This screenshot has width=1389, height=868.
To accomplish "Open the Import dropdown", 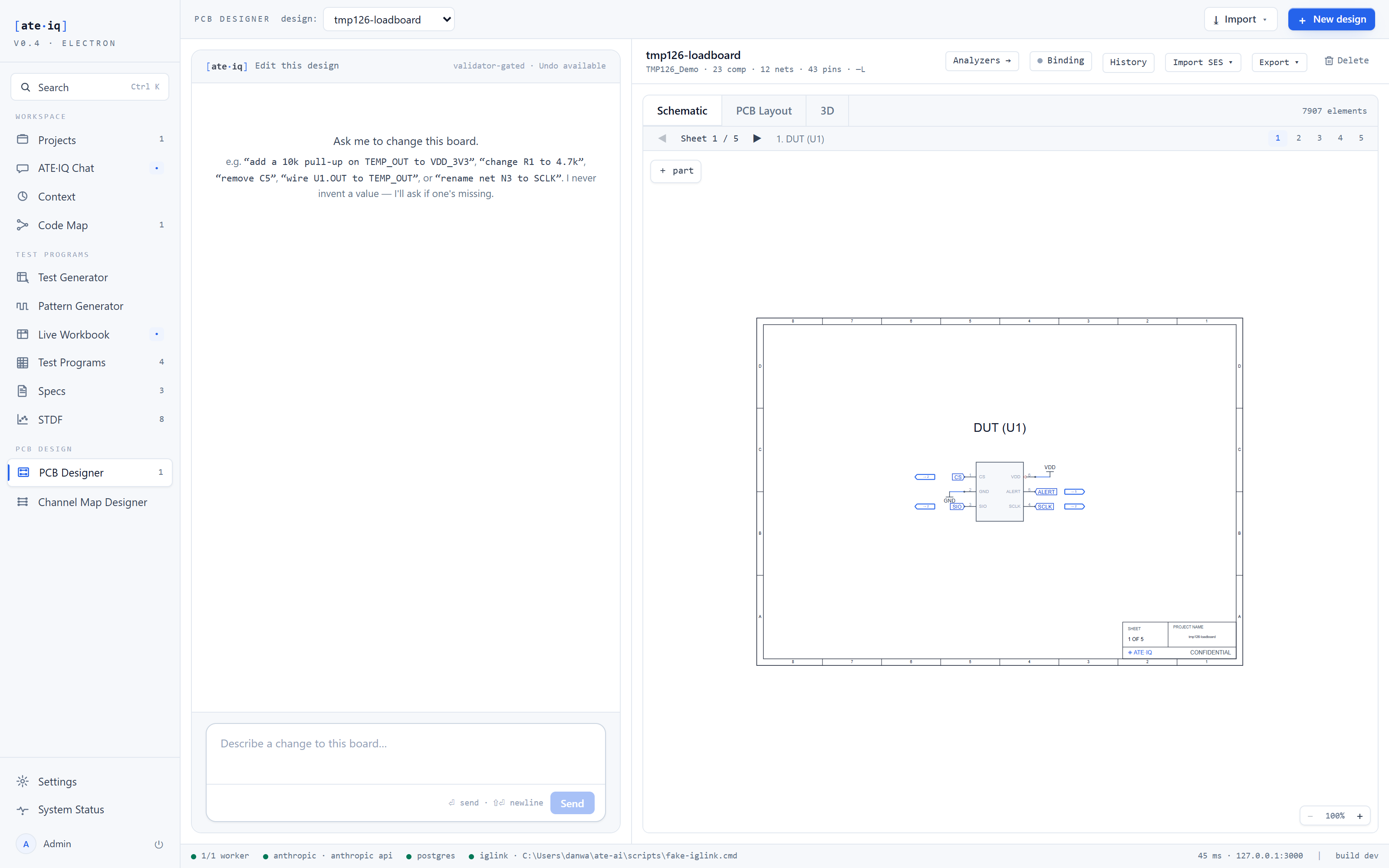I will (x=1241, y=20).
